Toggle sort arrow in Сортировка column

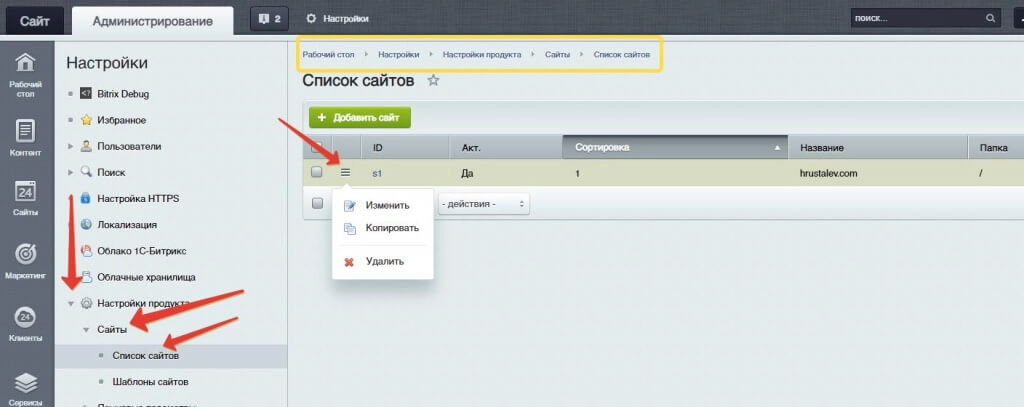click(777, 148)
